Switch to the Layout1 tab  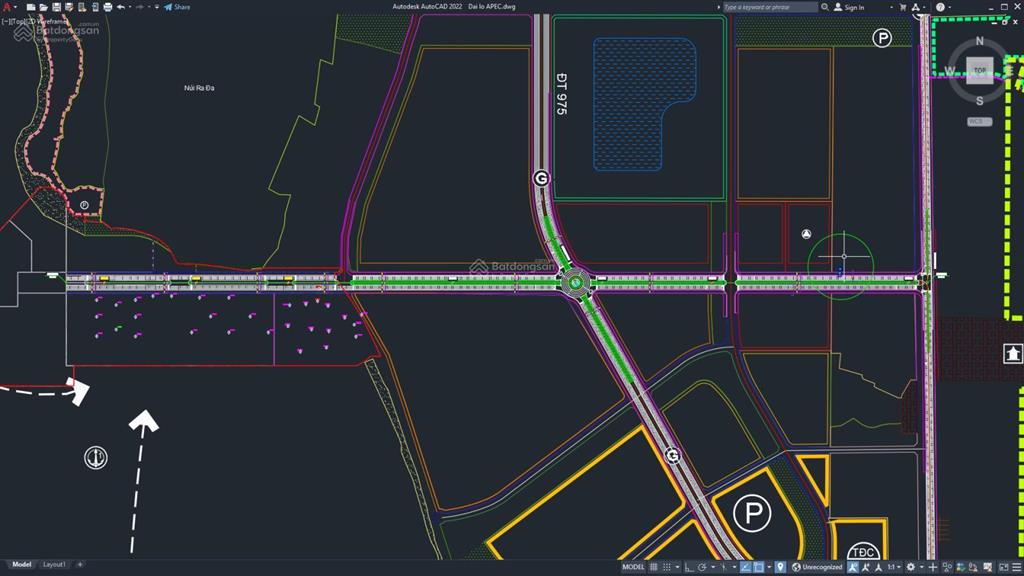tap(54, 565)
